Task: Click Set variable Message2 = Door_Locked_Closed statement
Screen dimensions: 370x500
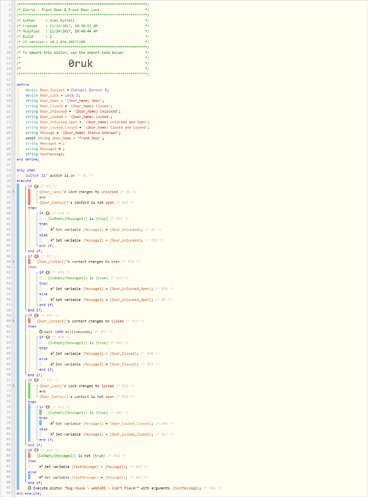Action: pyautogui.click(x=102, y=435)
